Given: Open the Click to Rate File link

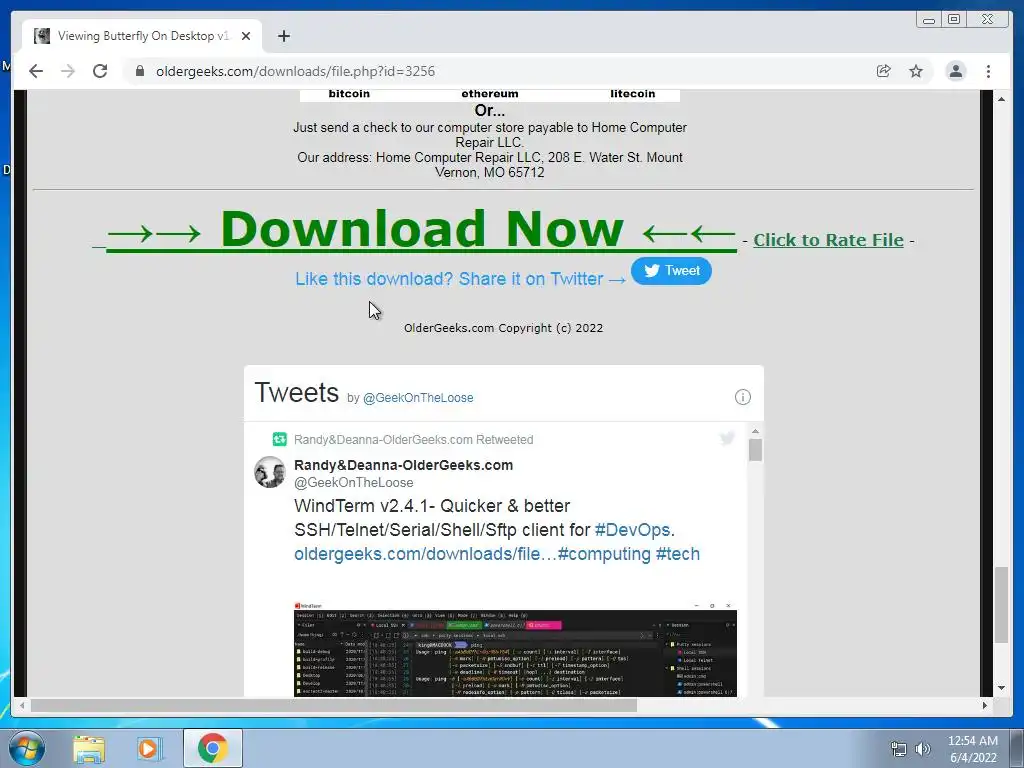Looking at the screenshot, I should 828,240.
